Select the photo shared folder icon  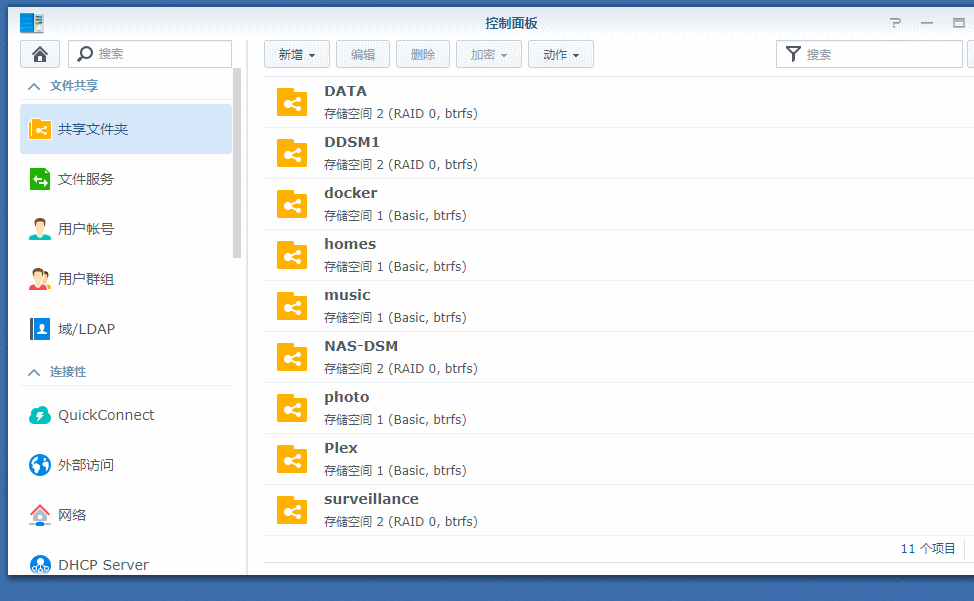[x=292, y=409]
